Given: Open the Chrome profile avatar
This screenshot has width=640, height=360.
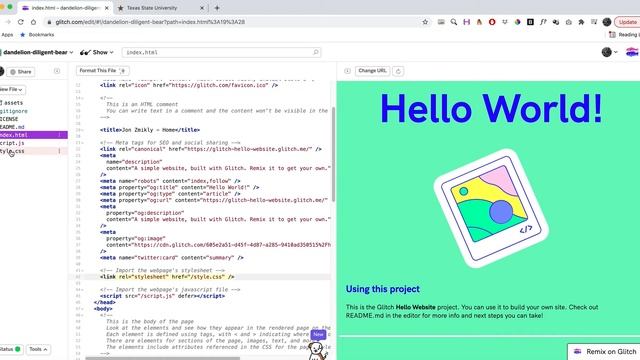Looking at the screenshot, I should 607,22.
